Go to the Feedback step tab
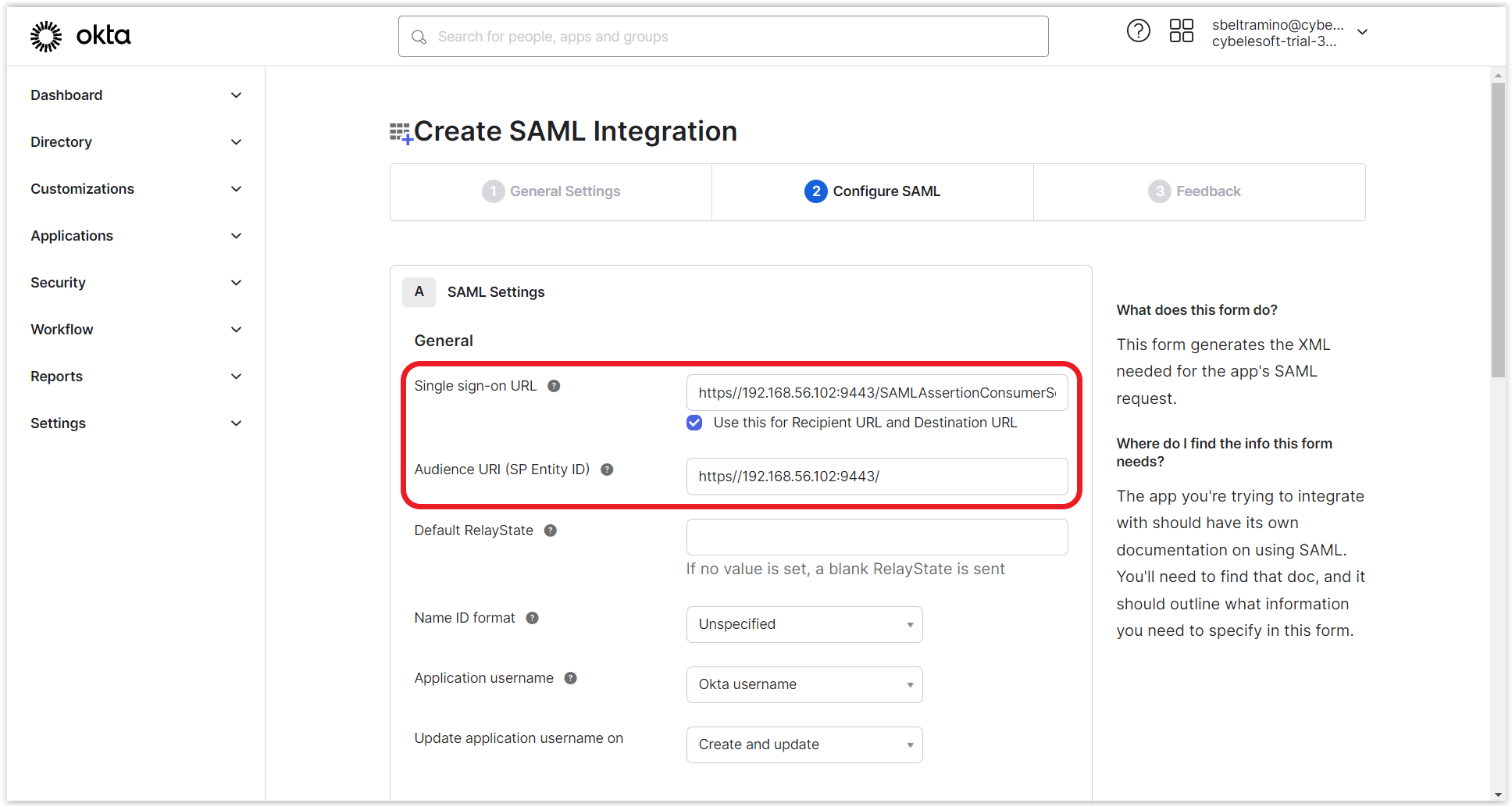 [x=1199, y=191]
